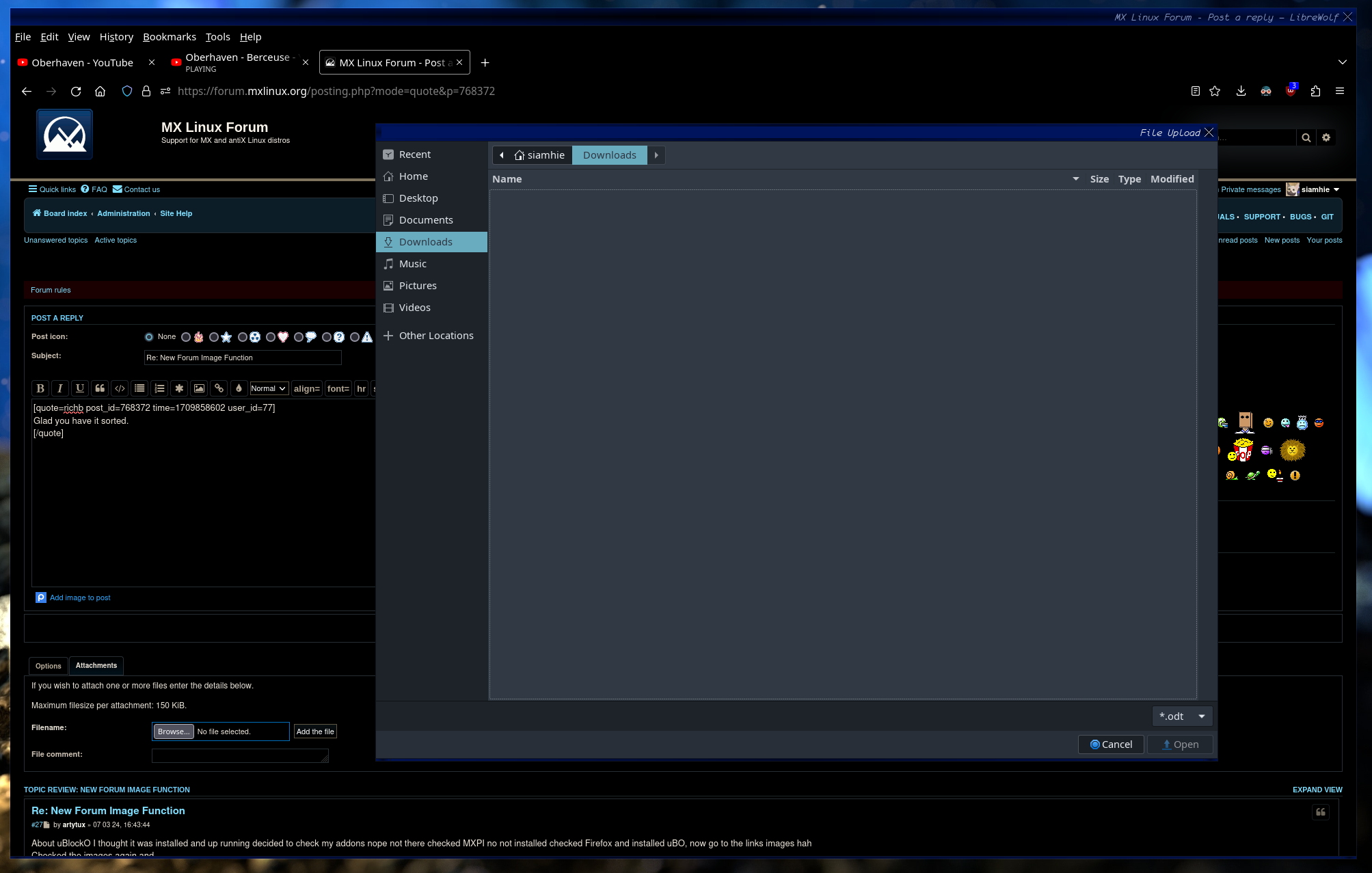Open the Normal font size dropdown
This screenshot has width=1372, height=873.
point(269,388)
